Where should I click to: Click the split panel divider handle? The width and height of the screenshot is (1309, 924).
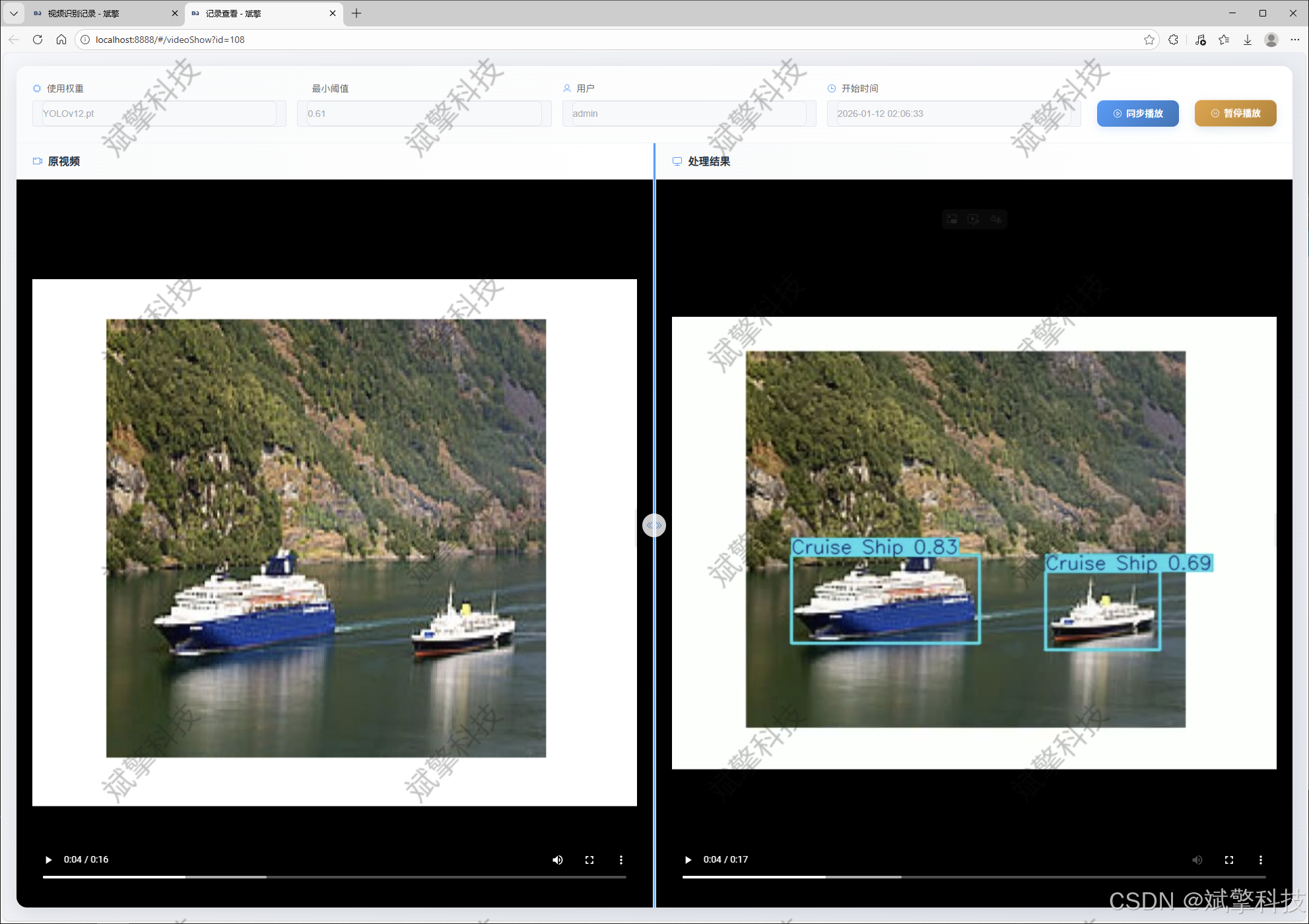click(654, 525)
